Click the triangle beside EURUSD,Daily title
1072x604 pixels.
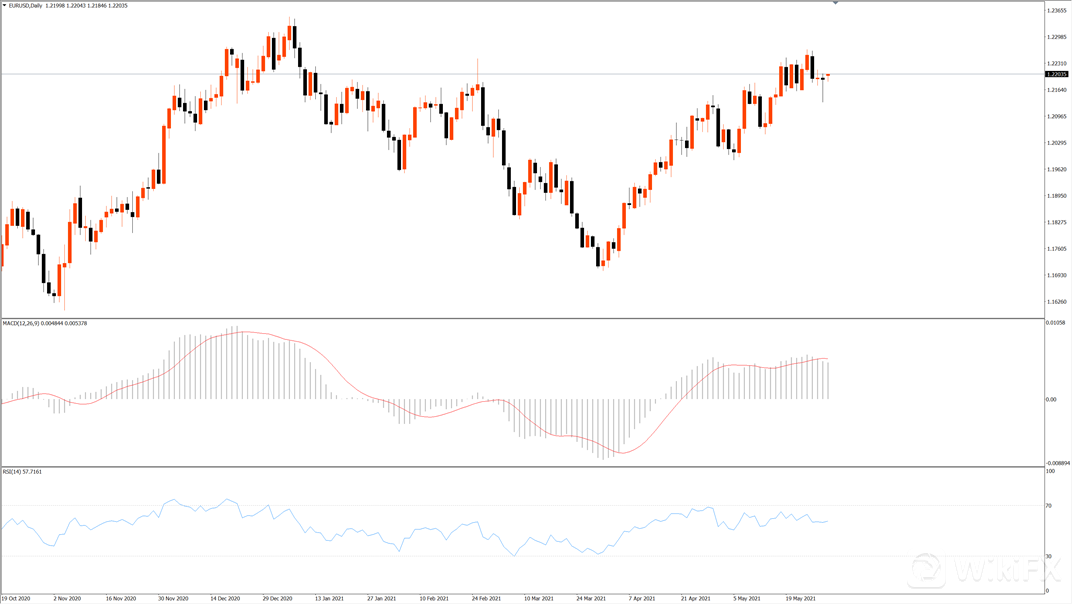point(4,6)
